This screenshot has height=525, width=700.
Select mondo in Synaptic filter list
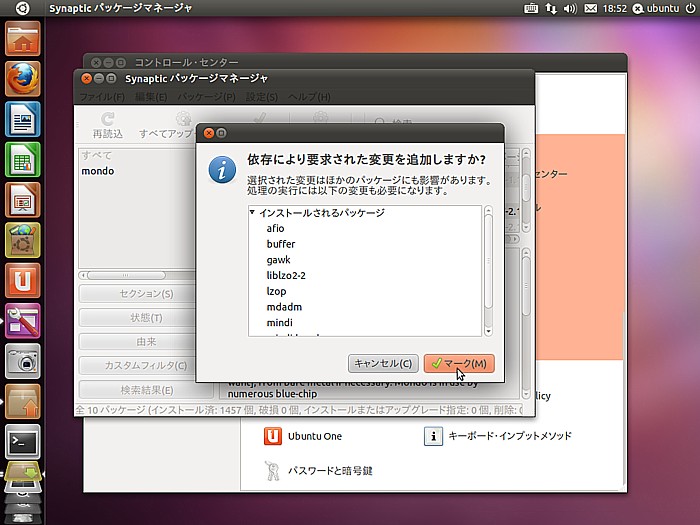click(98, 171)
